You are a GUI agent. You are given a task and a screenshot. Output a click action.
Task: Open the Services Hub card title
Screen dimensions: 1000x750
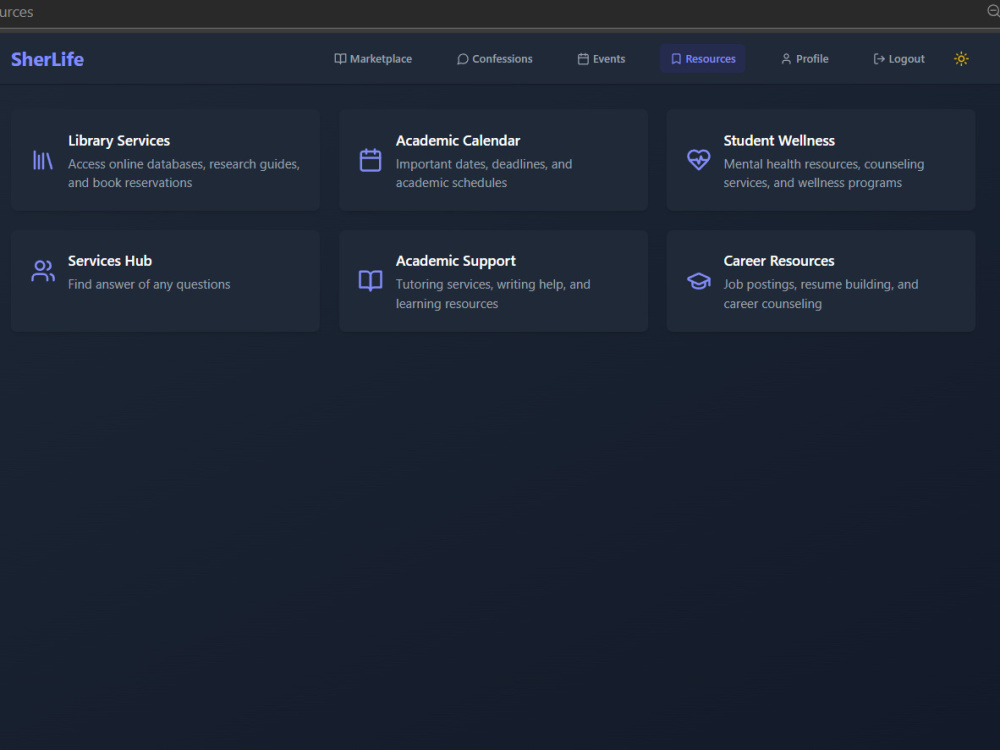coord(110,261)
